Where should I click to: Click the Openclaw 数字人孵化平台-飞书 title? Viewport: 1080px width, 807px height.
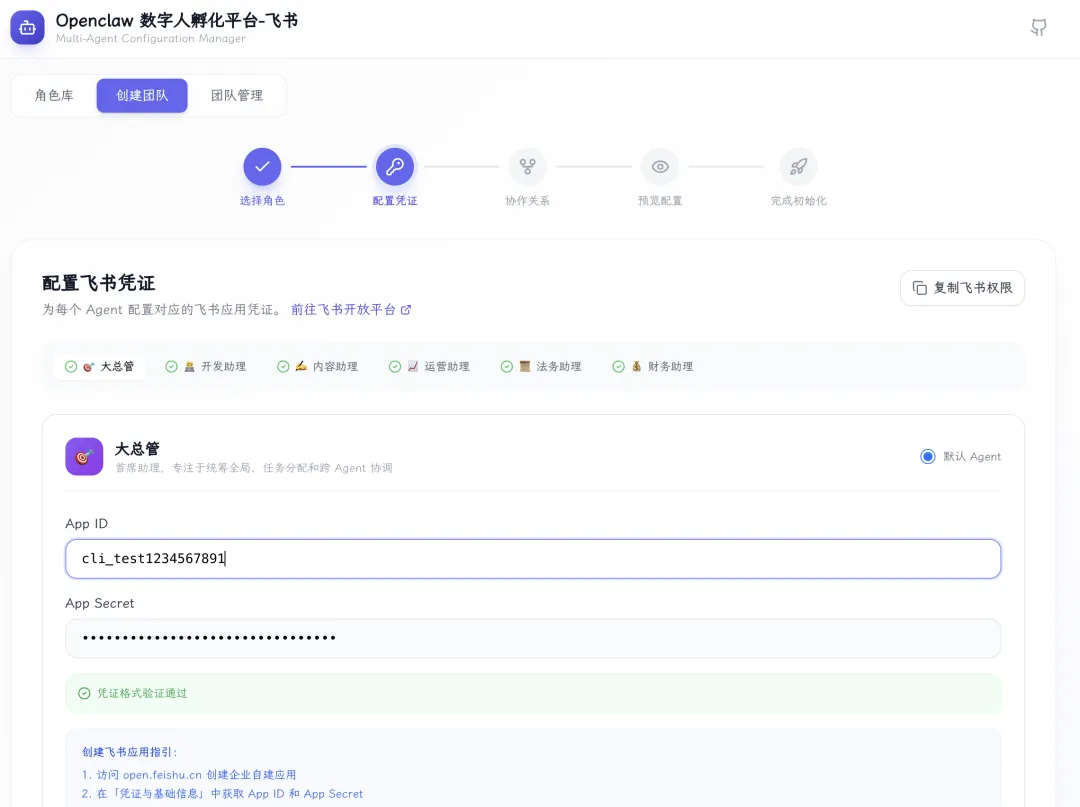coord(177,21)
